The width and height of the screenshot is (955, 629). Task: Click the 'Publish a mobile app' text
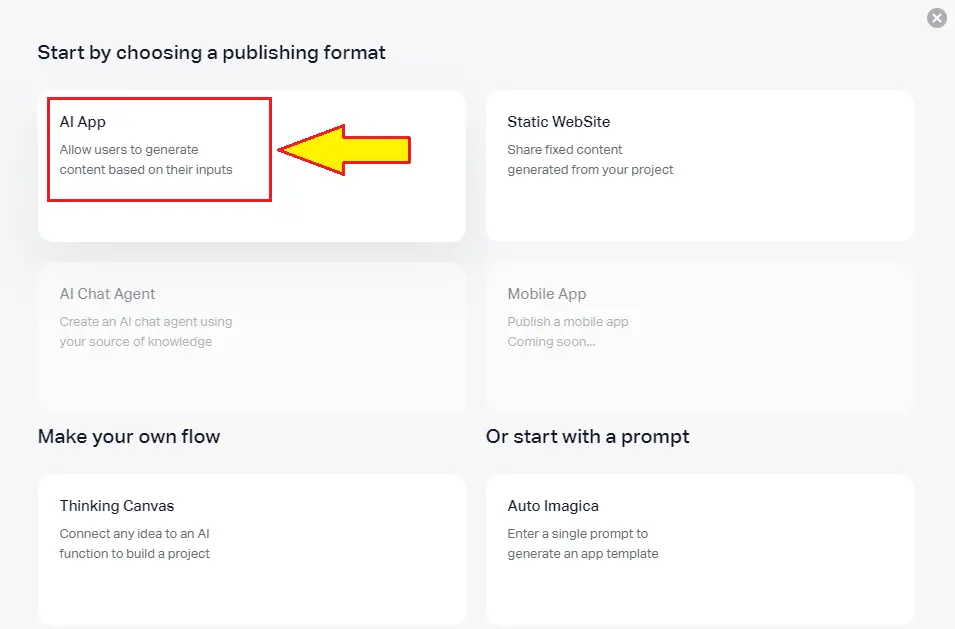[x=568, y=322]
